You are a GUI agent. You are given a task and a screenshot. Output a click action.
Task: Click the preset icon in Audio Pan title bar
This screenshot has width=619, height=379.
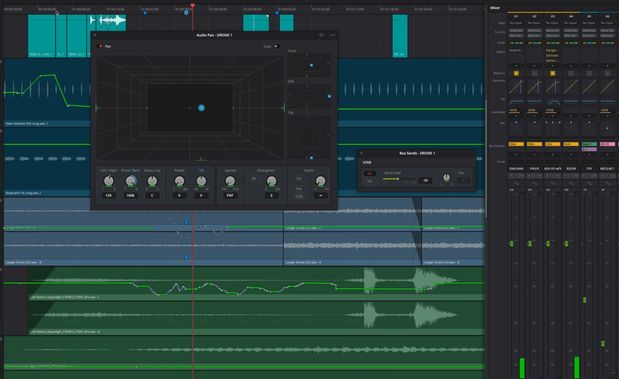pyautogui.click(x=321, y=35)
